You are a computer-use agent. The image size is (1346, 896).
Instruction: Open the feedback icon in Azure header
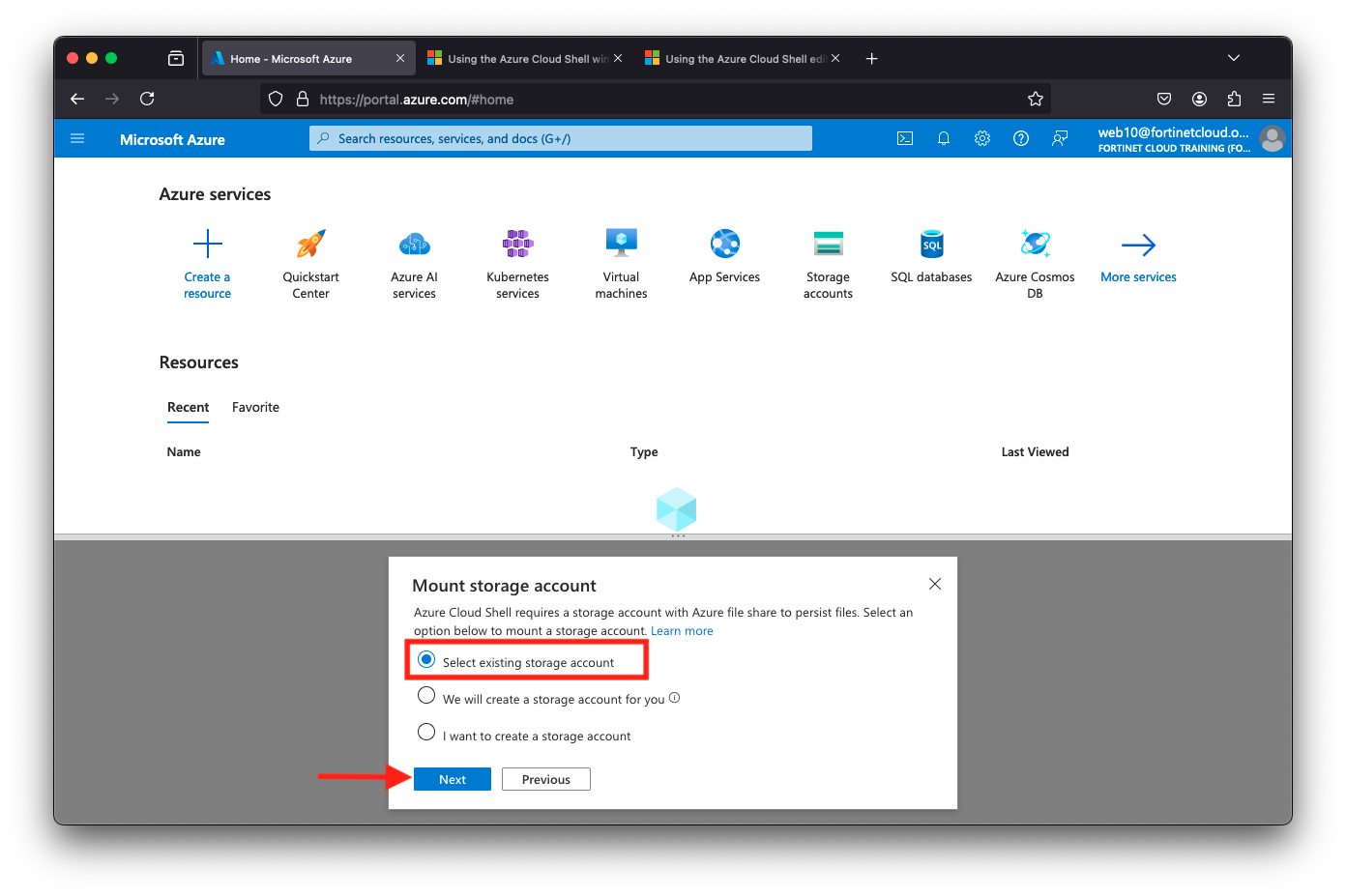pyautogui.click(x=1060, y=138)
